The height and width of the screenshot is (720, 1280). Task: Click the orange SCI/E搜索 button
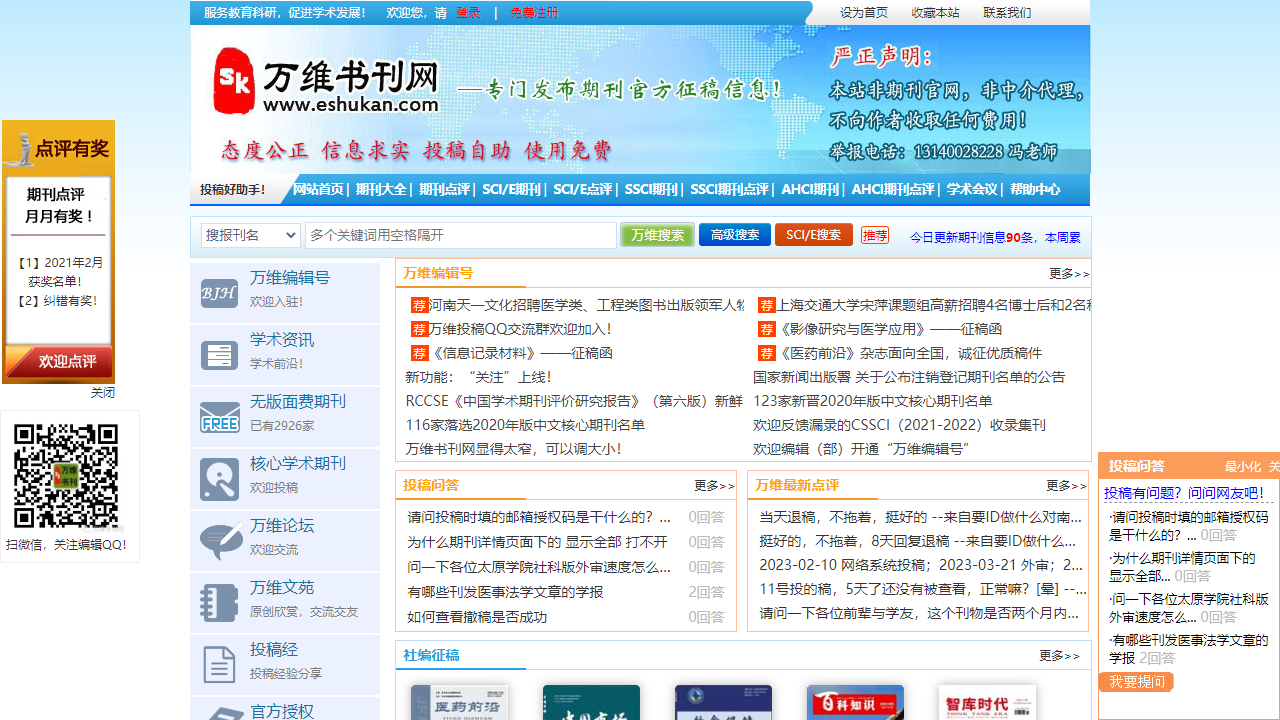click(x=814, y=235)
